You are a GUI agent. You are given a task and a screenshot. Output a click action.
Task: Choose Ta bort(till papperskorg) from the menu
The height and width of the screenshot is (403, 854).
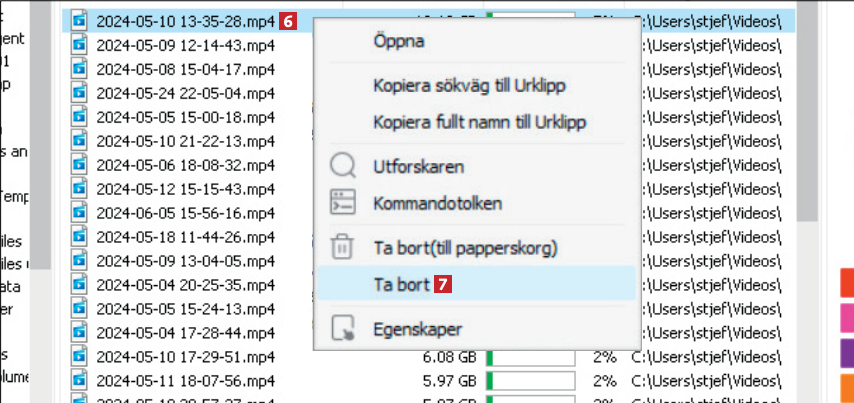tap(466, 248)
